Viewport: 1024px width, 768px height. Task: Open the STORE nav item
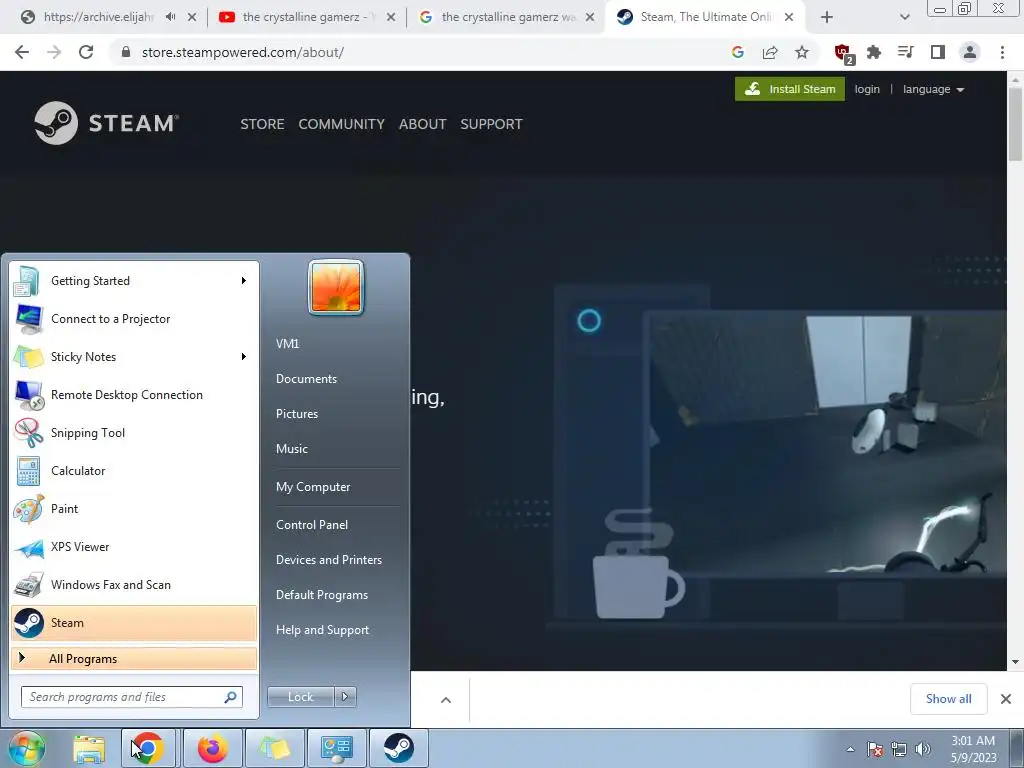262,124
